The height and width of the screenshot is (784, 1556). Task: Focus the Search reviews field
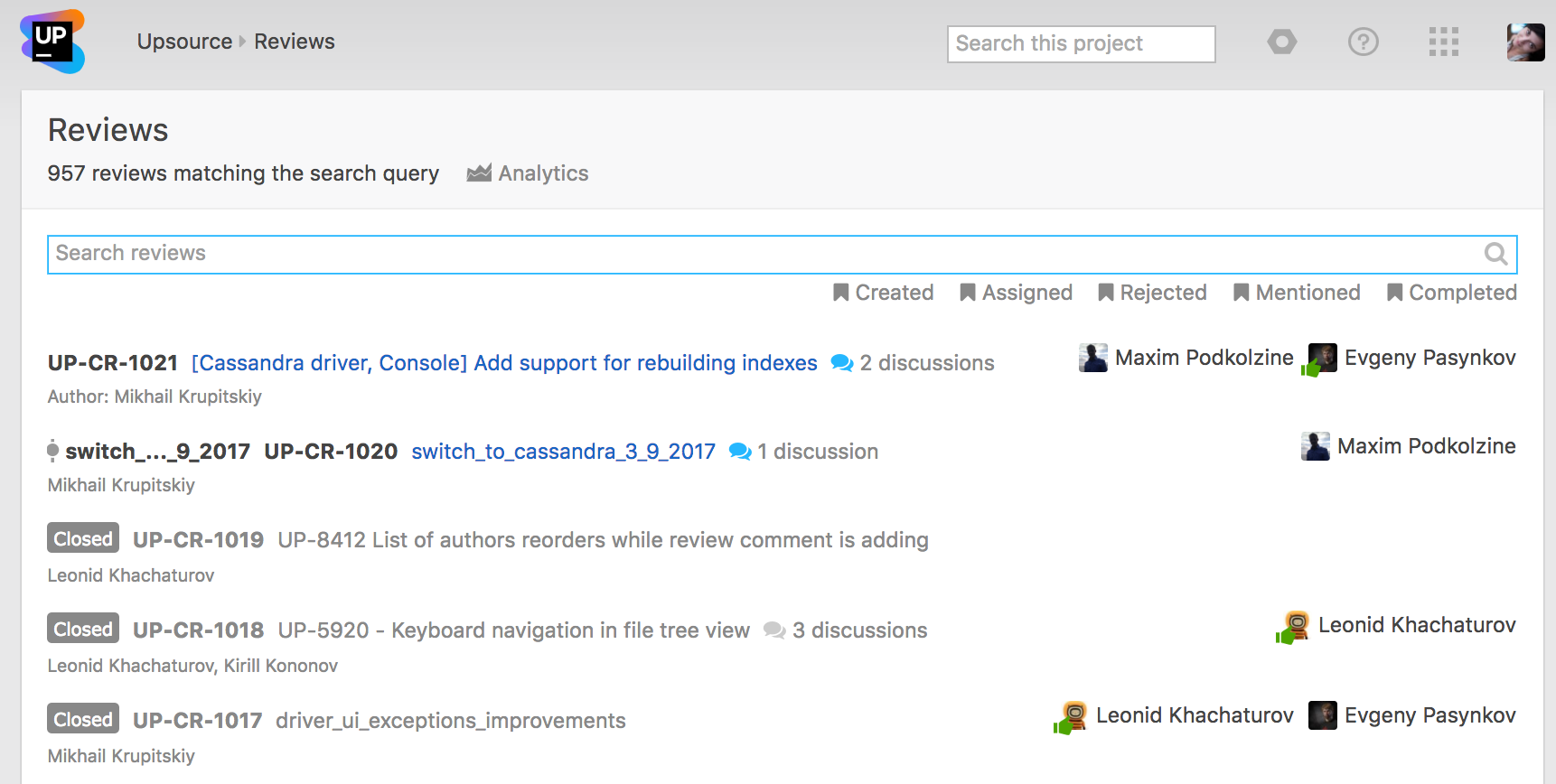click(782, 254)
